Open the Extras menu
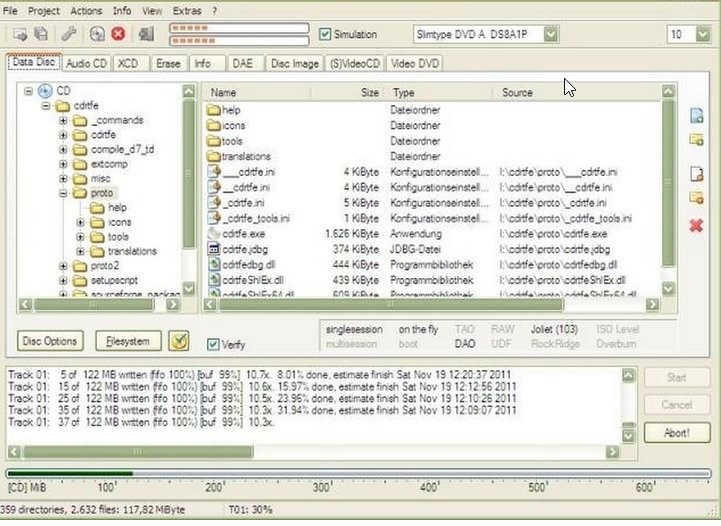 [x=187, y=11]
